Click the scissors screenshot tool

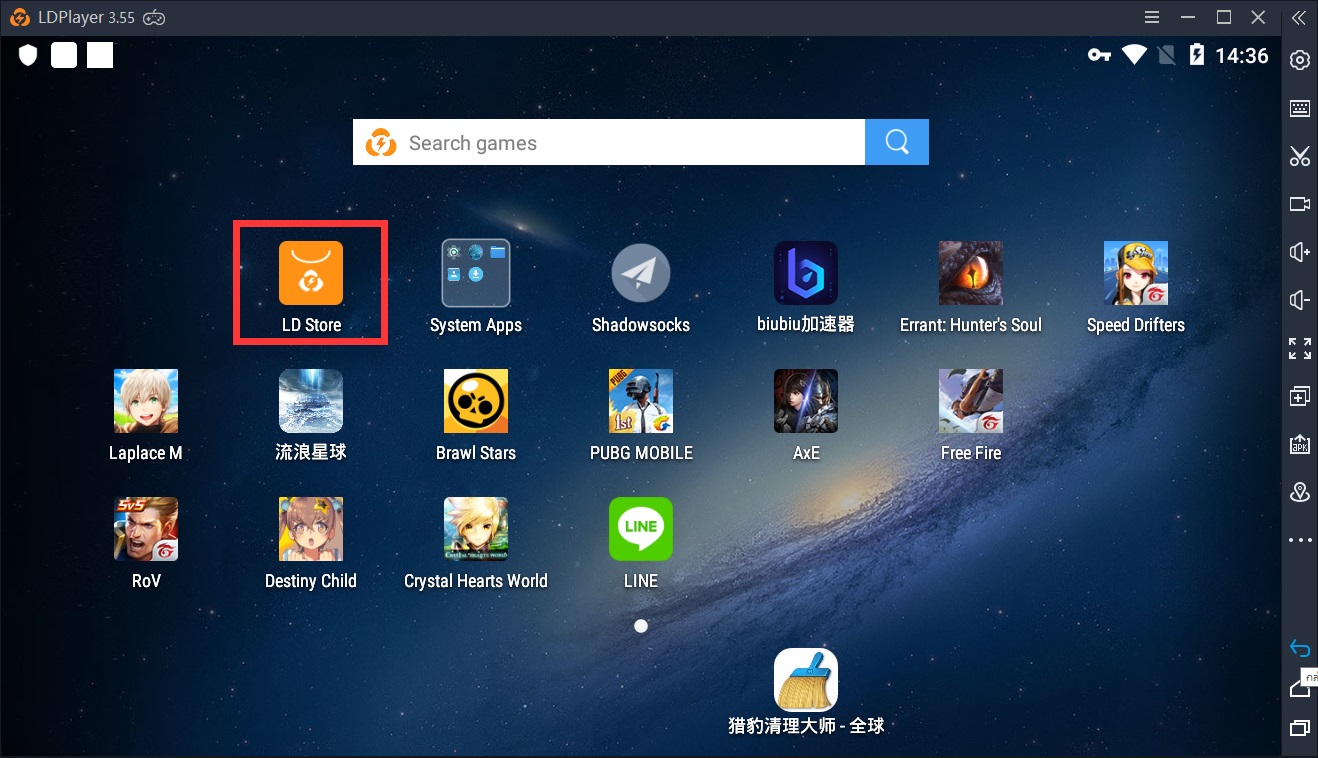pos(1300,156)
